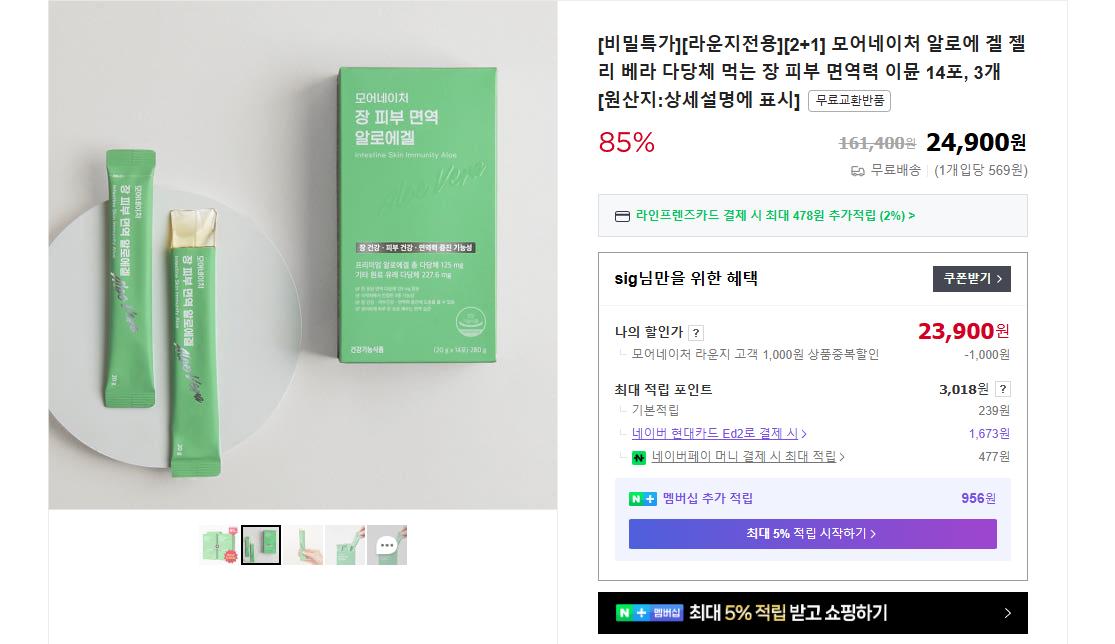Click the question mark next to 나의 할인가
The height and width of the screenshot is (644, 1115).
696,333
